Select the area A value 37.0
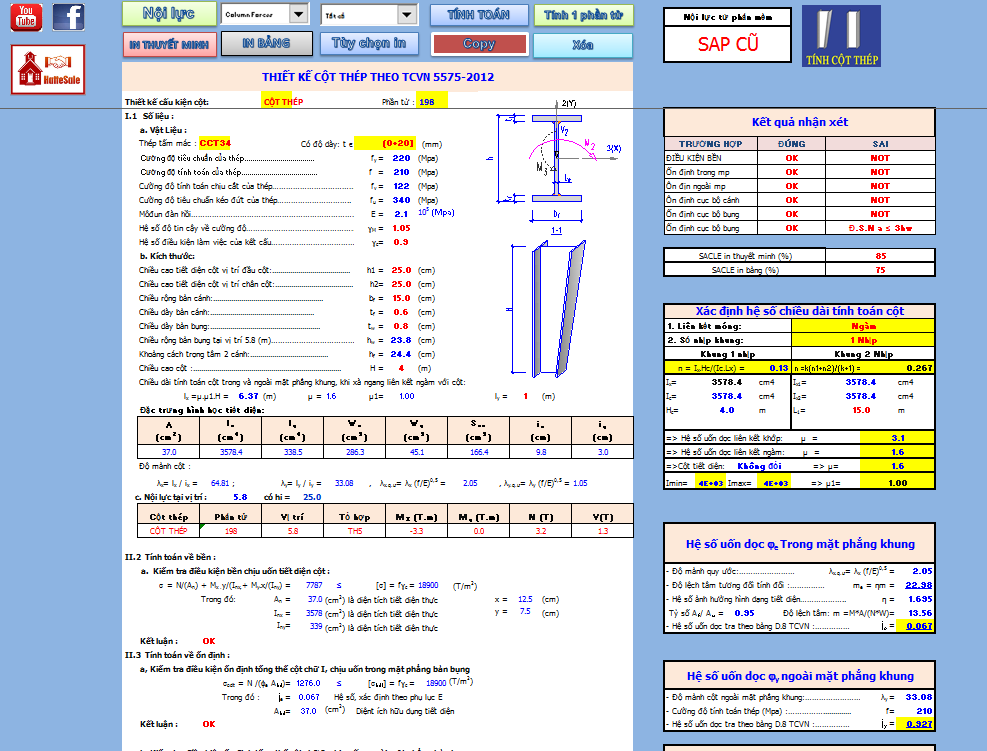Viewport: 987px width, 751px height. pos(169,452)
